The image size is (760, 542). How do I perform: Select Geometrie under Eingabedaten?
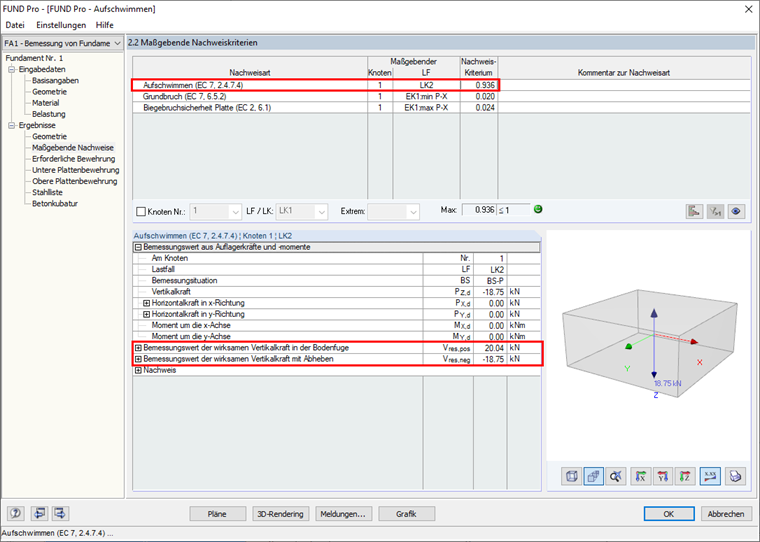[49, 92]
